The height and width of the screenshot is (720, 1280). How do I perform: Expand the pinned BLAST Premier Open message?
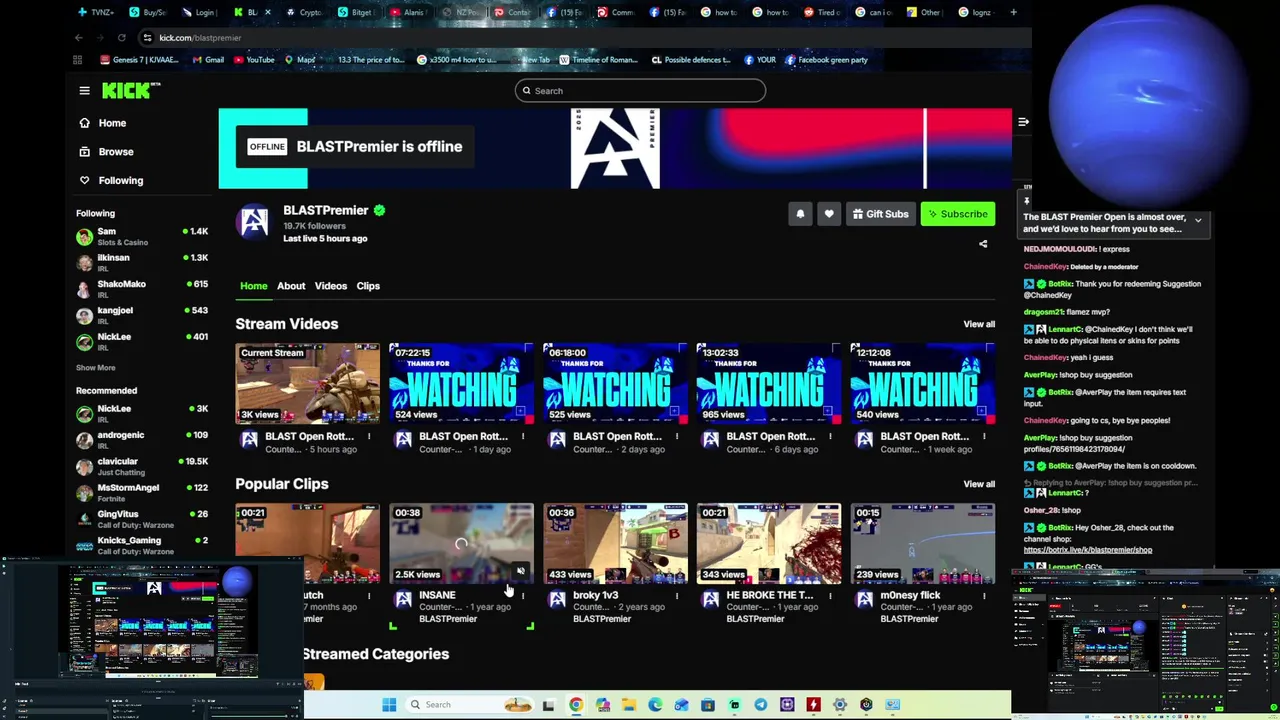[1198, 221]
